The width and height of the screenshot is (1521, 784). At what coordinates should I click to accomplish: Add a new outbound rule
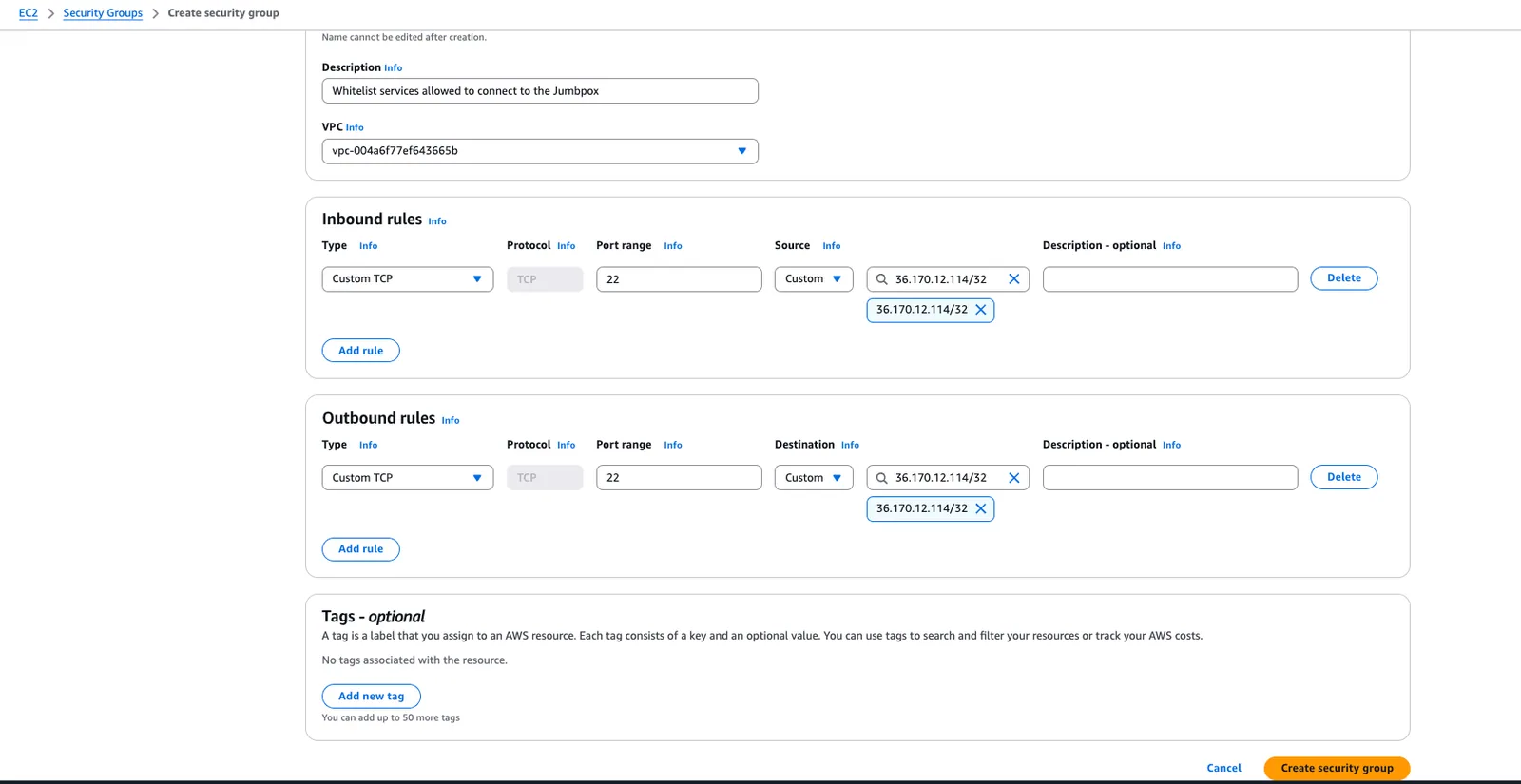361,549
